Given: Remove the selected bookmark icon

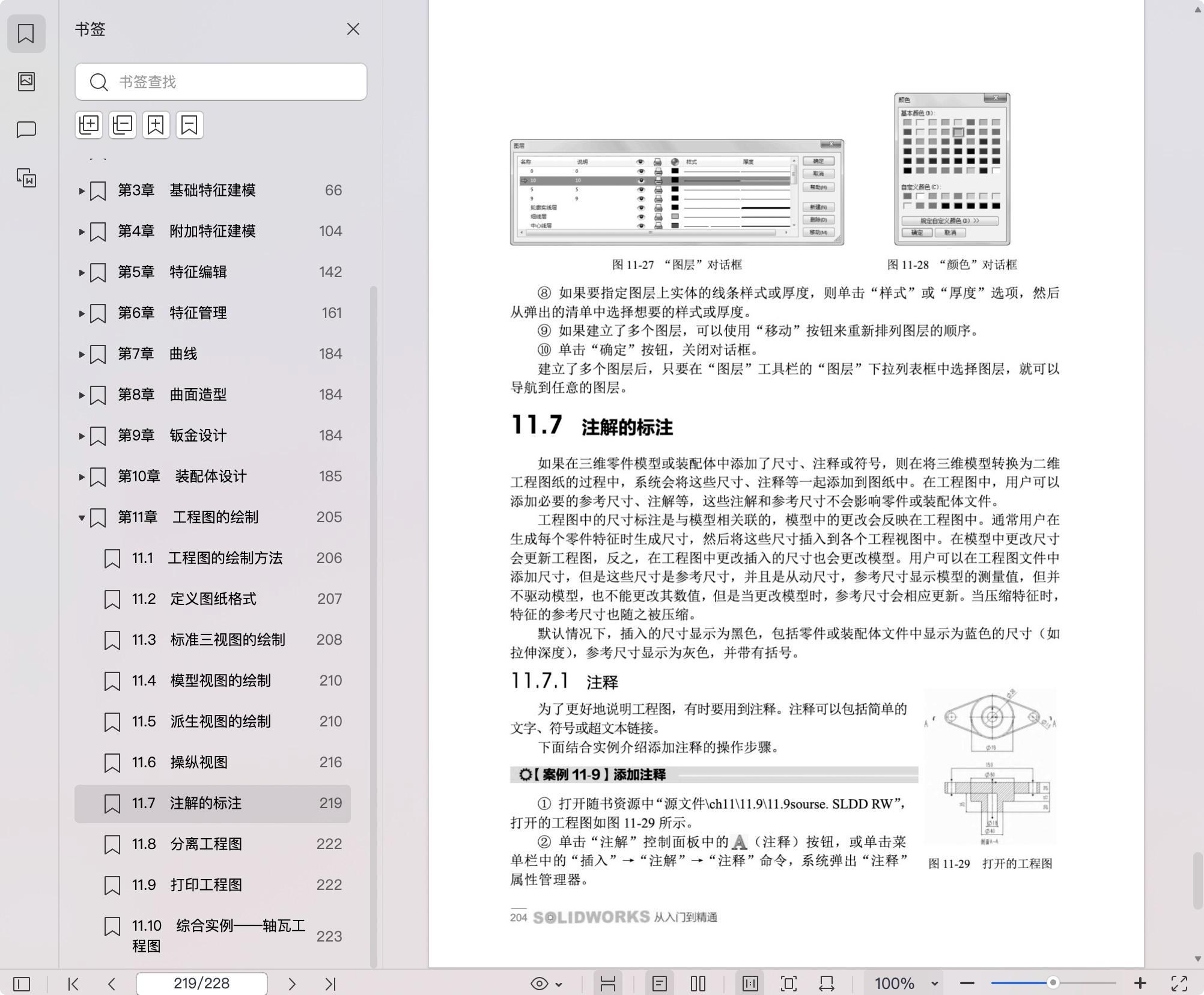Looking at the screenshot, I should pyautogui.click(x=190, y=125).
